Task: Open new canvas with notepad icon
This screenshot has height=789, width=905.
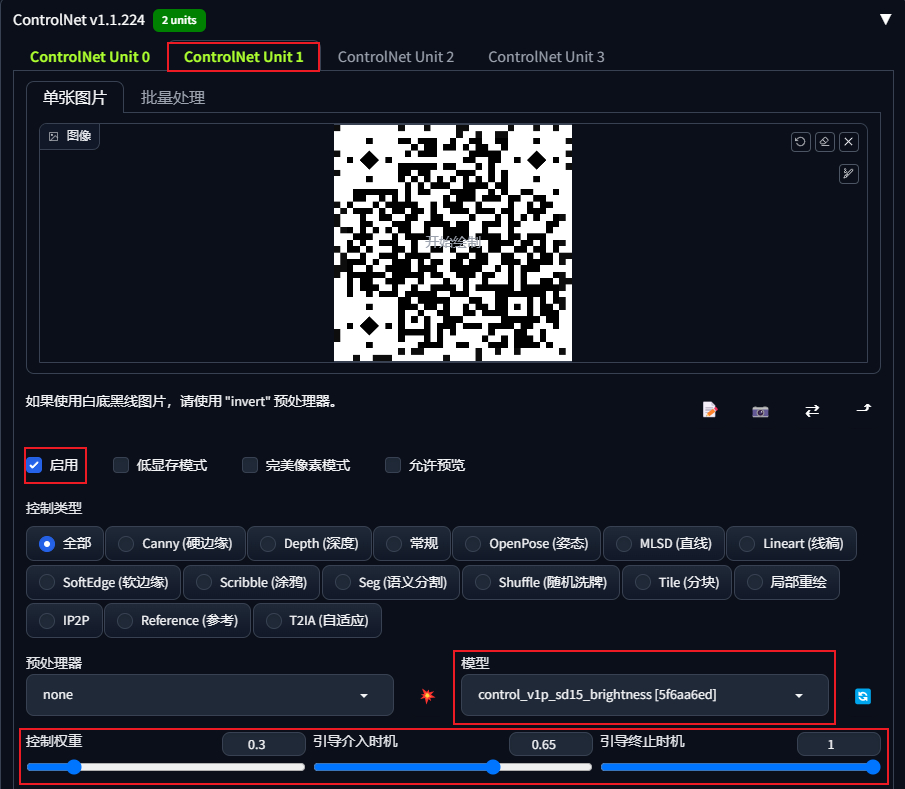Action: [710, 410]
